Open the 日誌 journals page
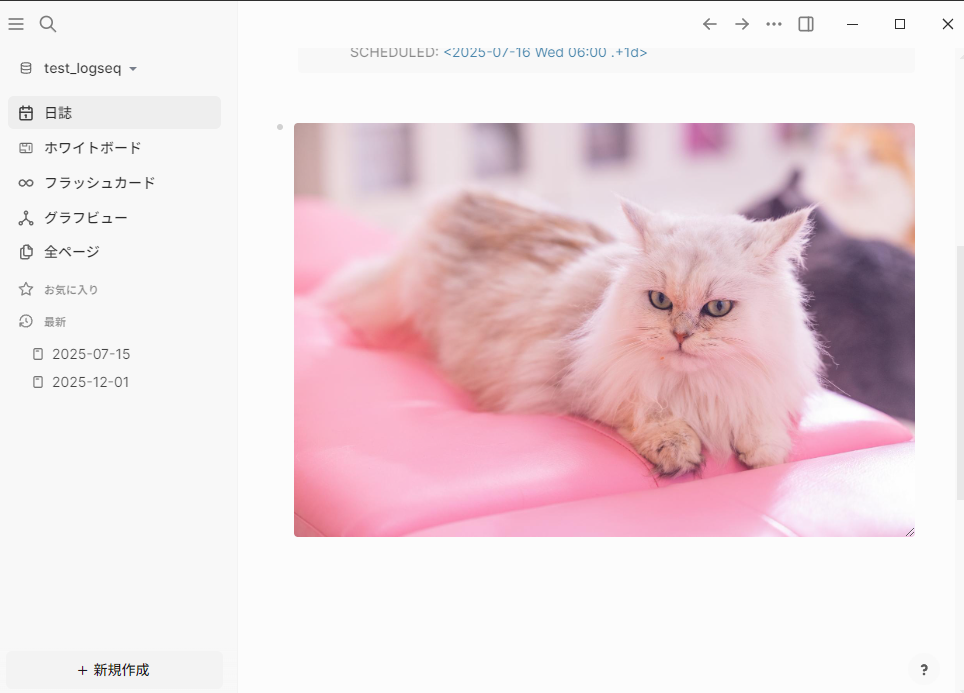This screenshot has width=964, height=693. point(114,113)
